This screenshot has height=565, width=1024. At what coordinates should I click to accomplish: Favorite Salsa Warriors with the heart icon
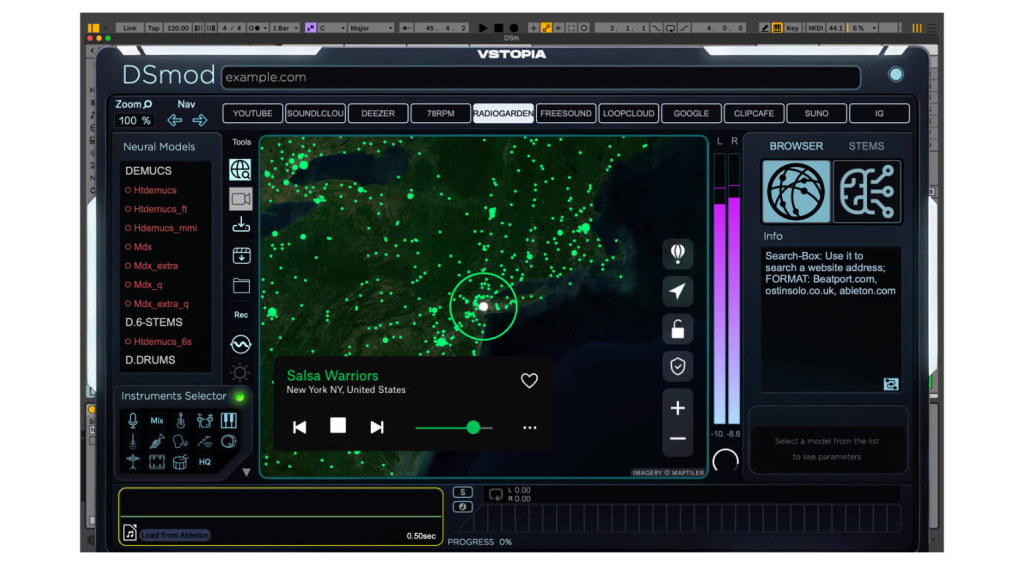tap(529, 380)
